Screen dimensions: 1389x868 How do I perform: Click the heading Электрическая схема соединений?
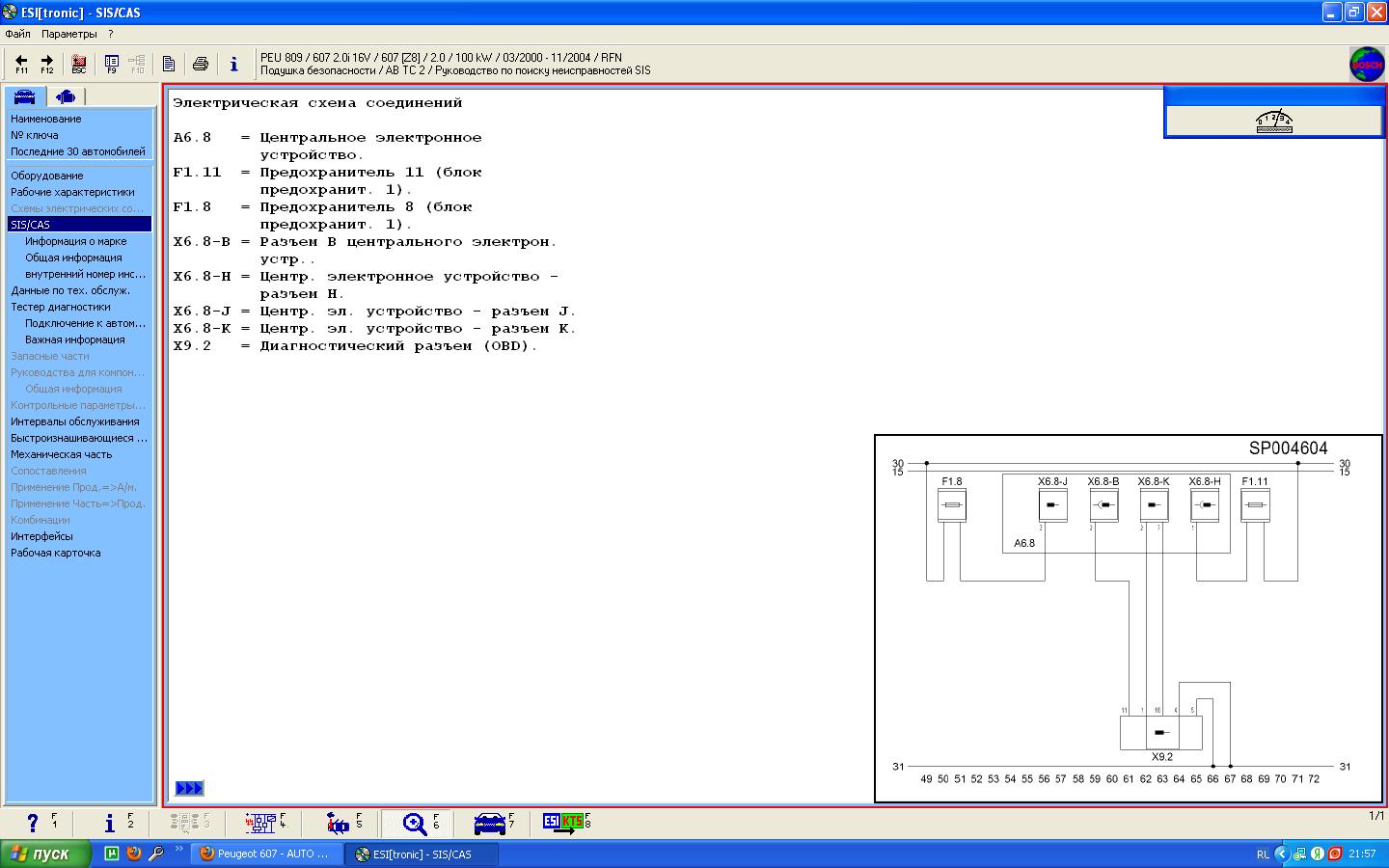pos(317,103)
